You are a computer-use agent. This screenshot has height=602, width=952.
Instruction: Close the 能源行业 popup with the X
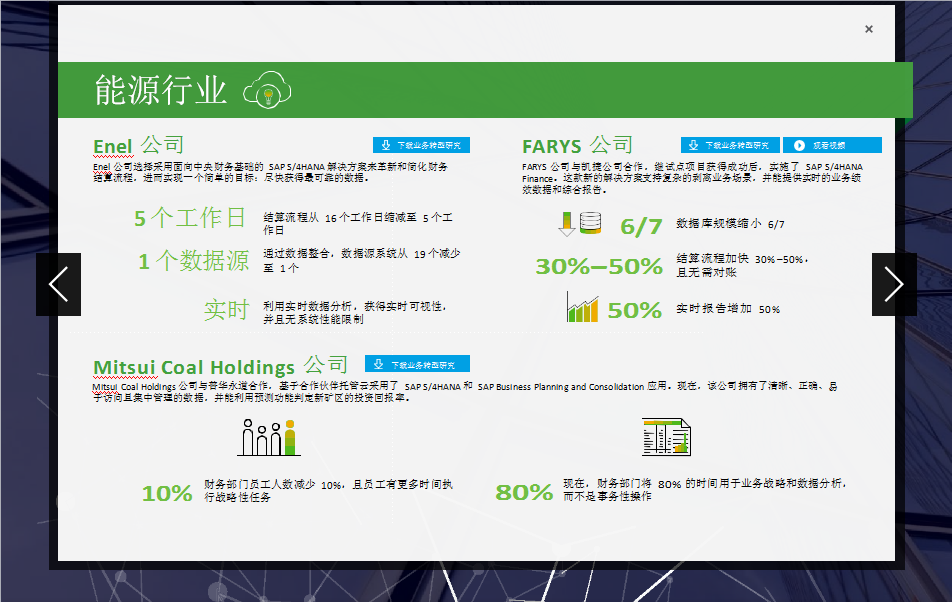point(869,29)
